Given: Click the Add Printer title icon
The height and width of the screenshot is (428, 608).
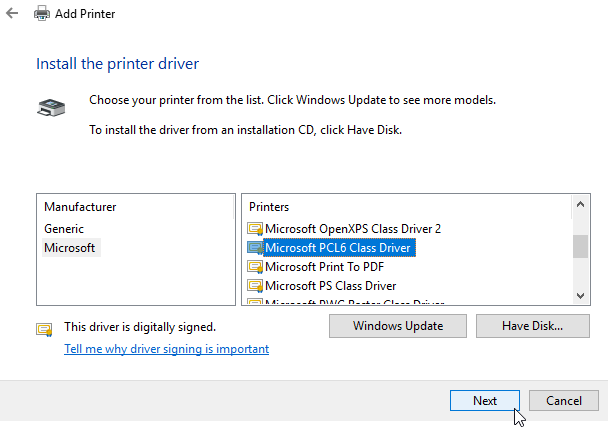Looking at the screenshot, I should click(x=41, y=14).
